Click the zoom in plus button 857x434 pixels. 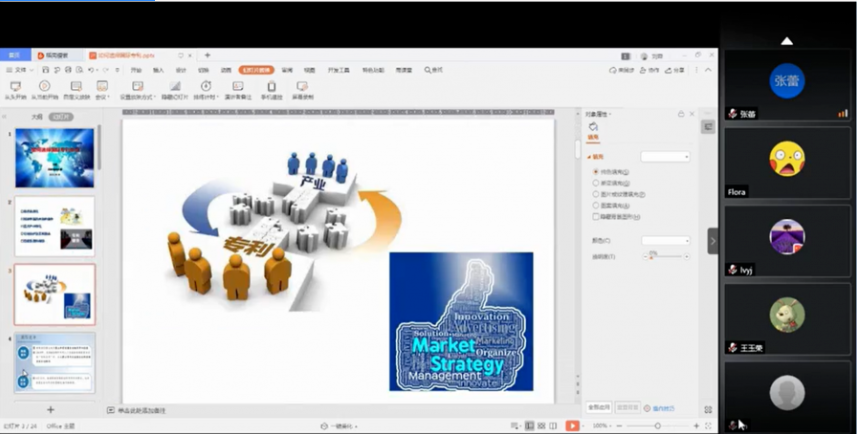(x=696, y=426)
